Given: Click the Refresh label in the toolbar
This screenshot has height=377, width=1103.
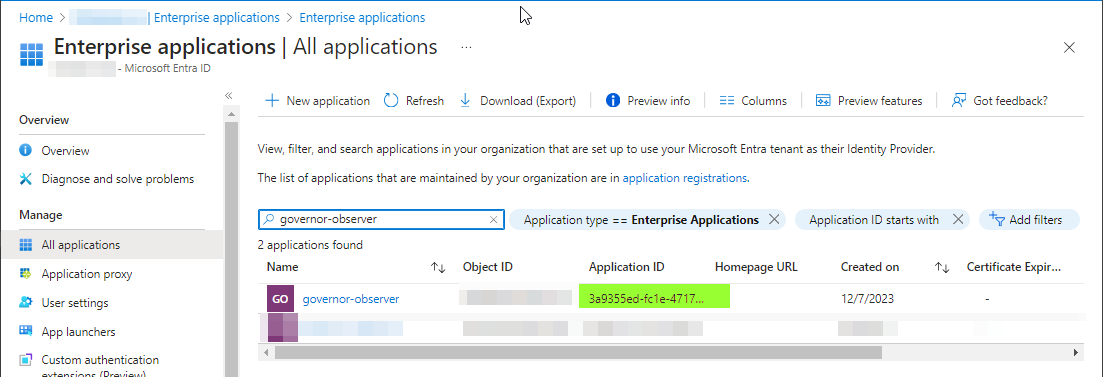Looking at the screenshot, I should point(425,101).
